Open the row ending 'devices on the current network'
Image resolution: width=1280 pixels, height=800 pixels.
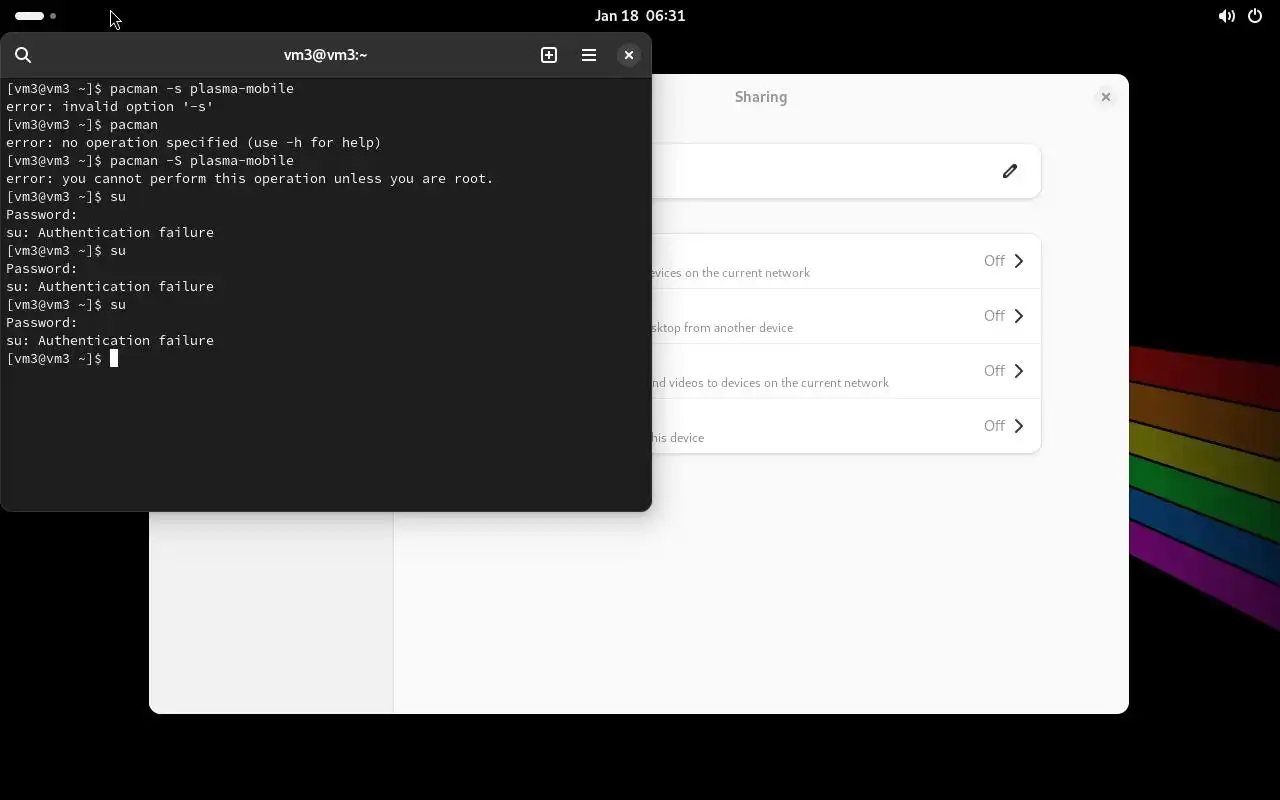(846, 261)
